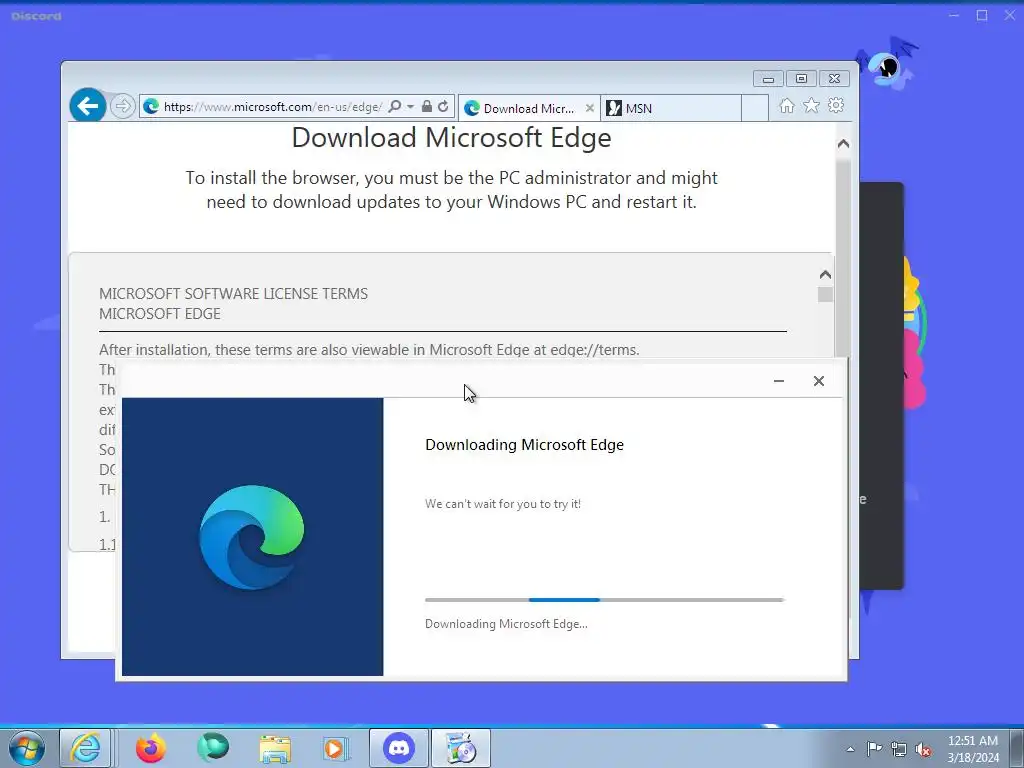Screen dimensions: 1024x768
Task: Open Internet Explorer from the taskbar
Action: coord(86,748)
